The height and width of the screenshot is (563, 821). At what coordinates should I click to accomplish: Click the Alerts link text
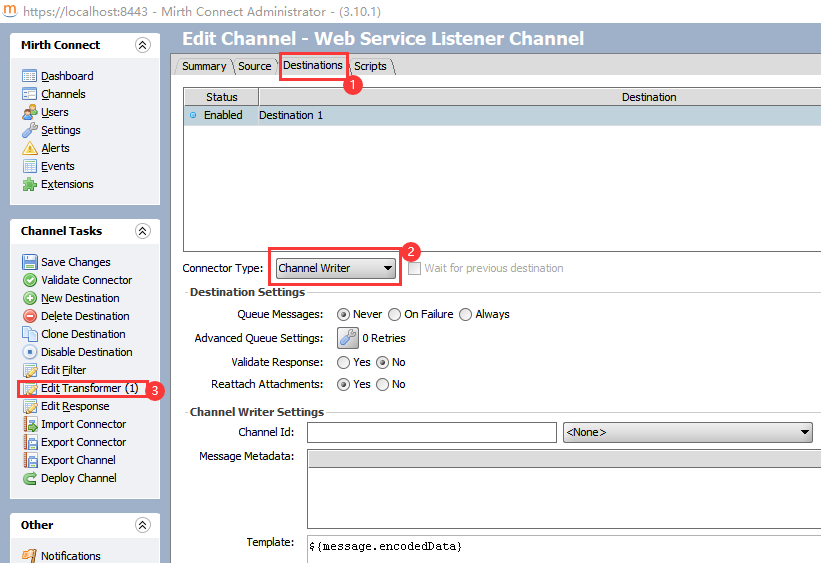56,148
